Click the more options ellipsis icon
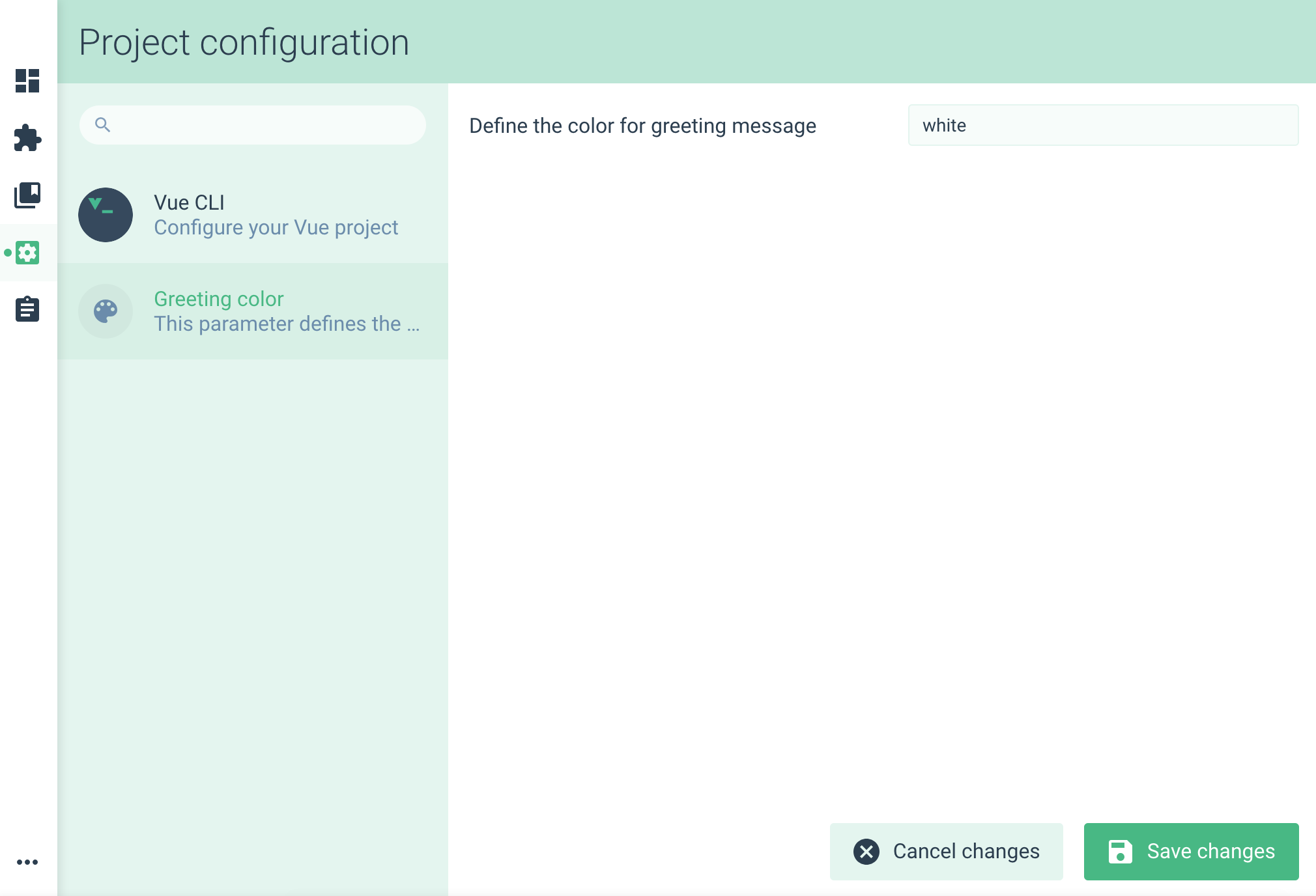 tap(27, 862)
